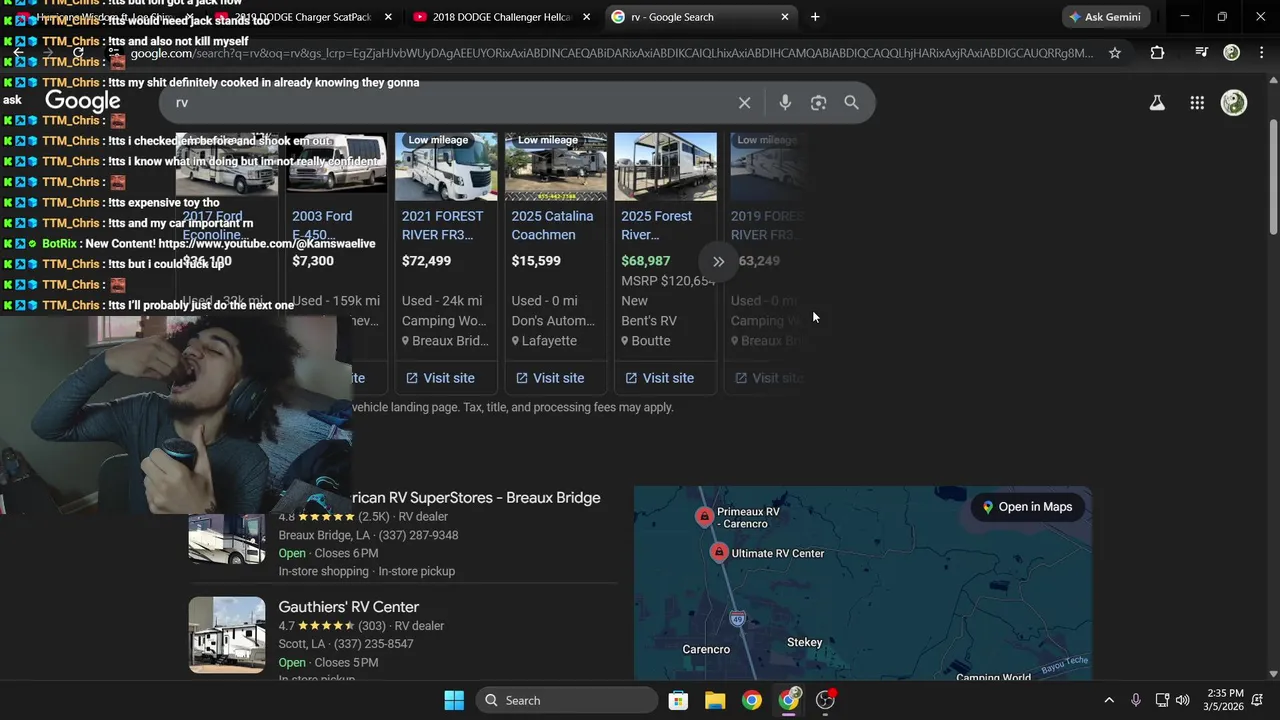This screenshot has width=1280, height=720.
Task: Open 2025 Catalina Coachmen listing title
Action: pos(552,225)
